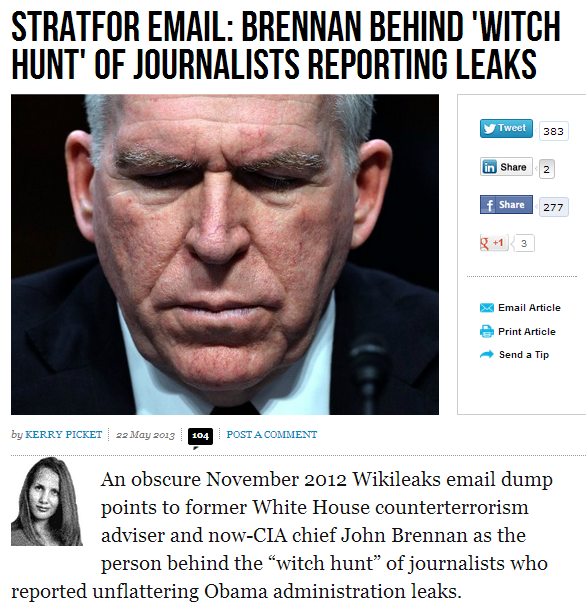
Task: Click the envelope Email Article icon
Action: (487, 308)
